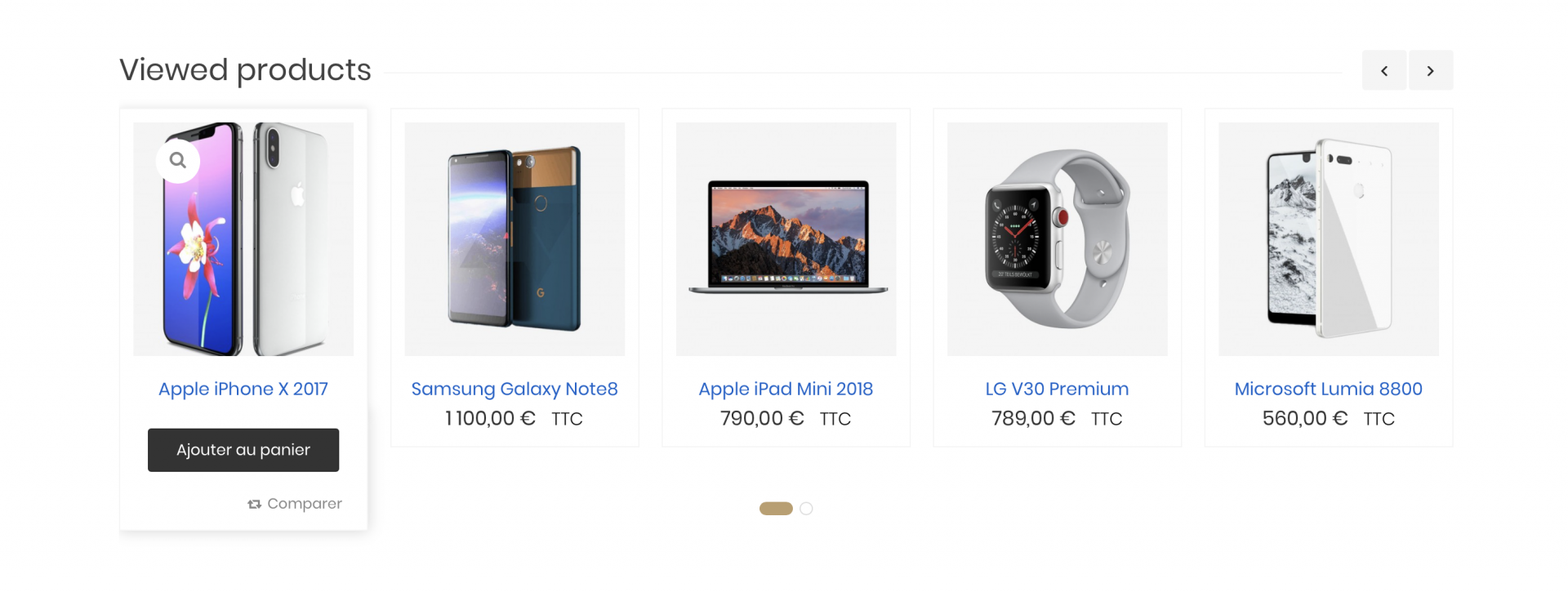Advance to next viewed products slide
Viewport: 1568px width, 592px height.
pos(1431,71)
